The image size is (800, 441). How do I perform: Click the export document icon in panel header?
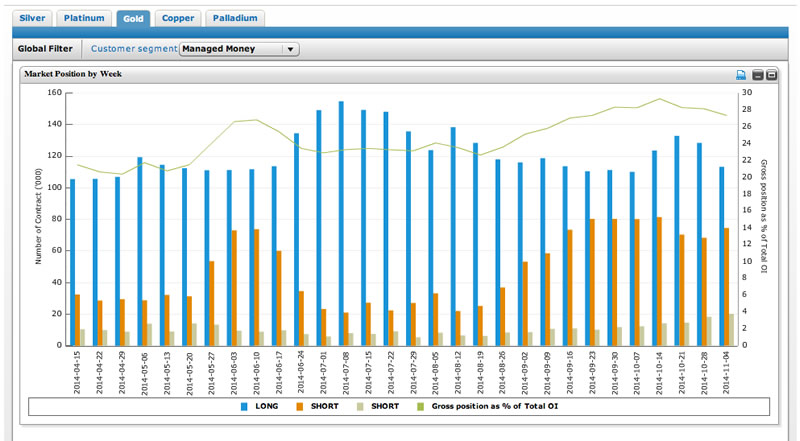pos(741,75)
